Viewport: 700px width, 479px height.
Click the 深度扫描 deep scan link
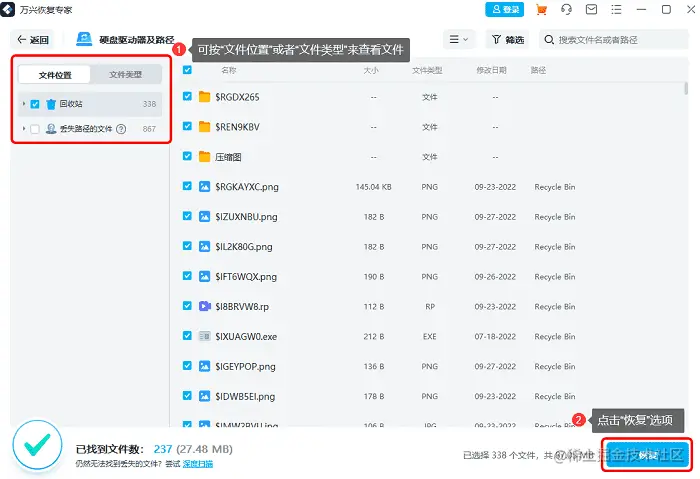[x=198, y=464]
